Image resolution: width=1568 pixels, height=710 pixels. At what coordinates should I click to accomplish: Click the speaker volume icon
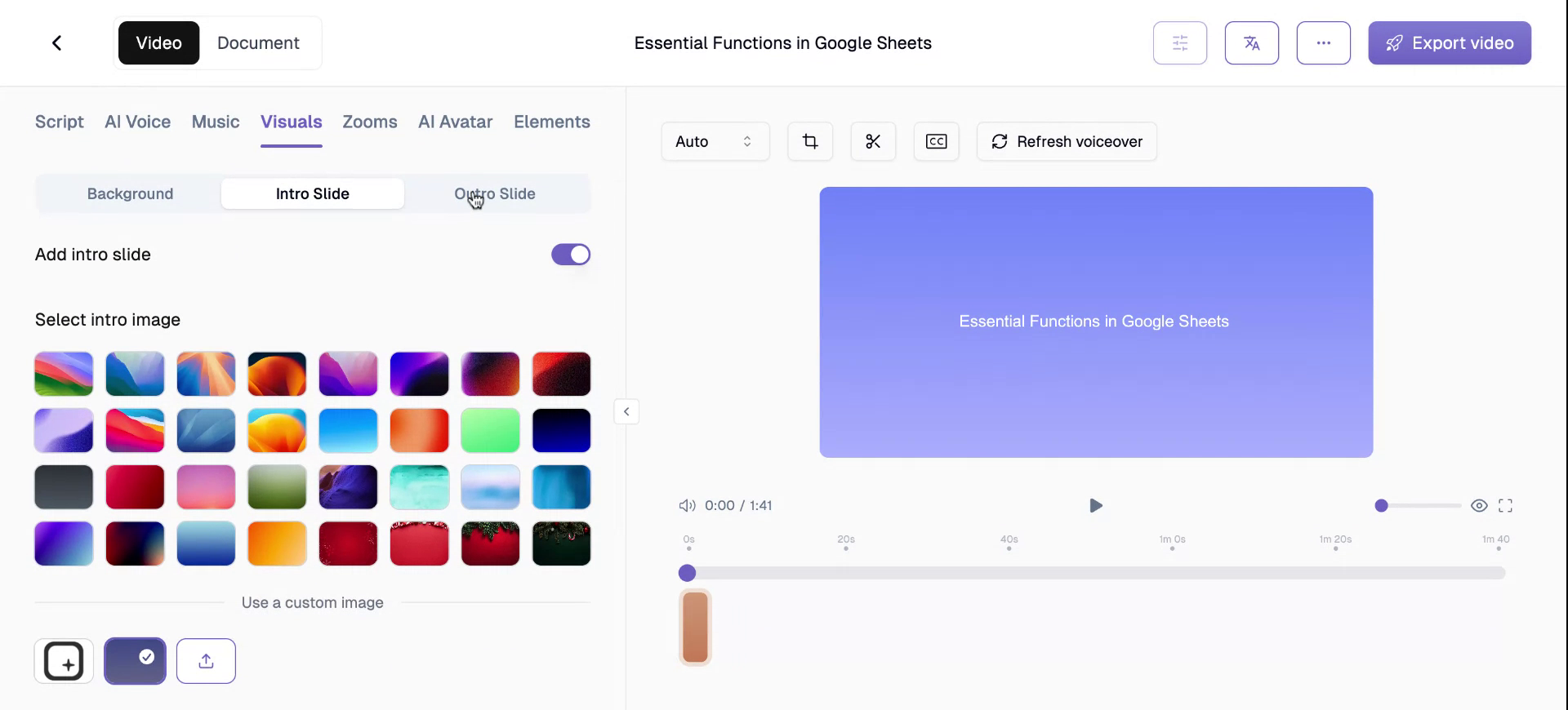[x=687, y=506]
